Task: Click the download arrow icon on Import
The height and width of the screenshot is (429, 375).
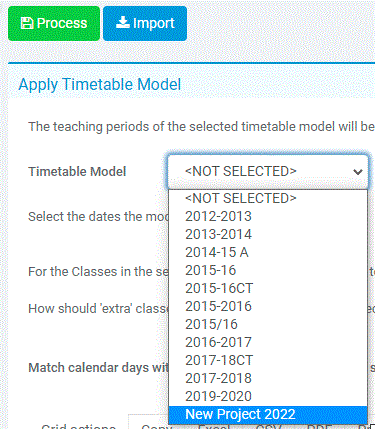Action: (123, 23)
